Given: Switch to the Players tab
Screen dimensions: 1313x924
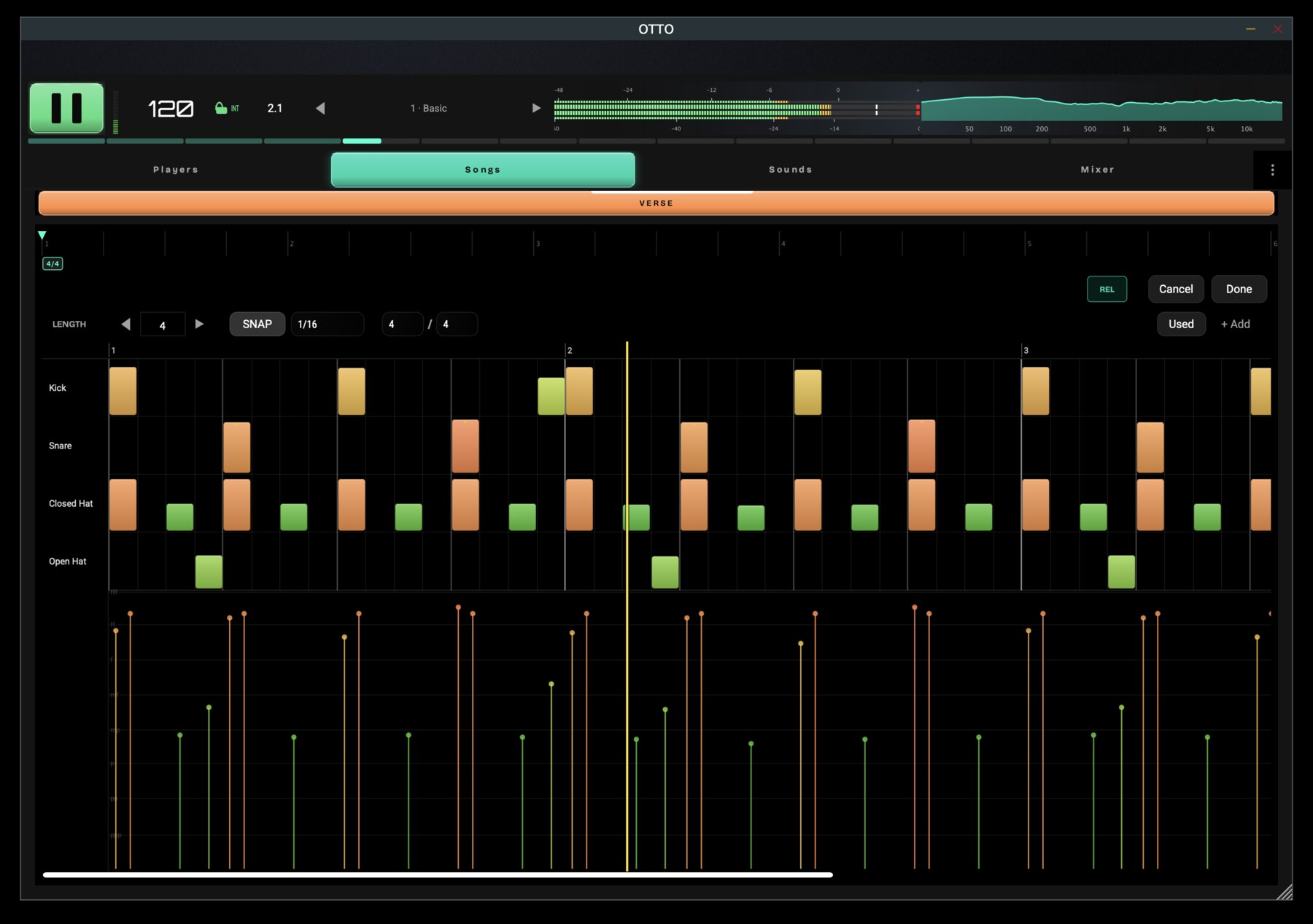Looking at the screenshot, I should click(x=176, y=170).
